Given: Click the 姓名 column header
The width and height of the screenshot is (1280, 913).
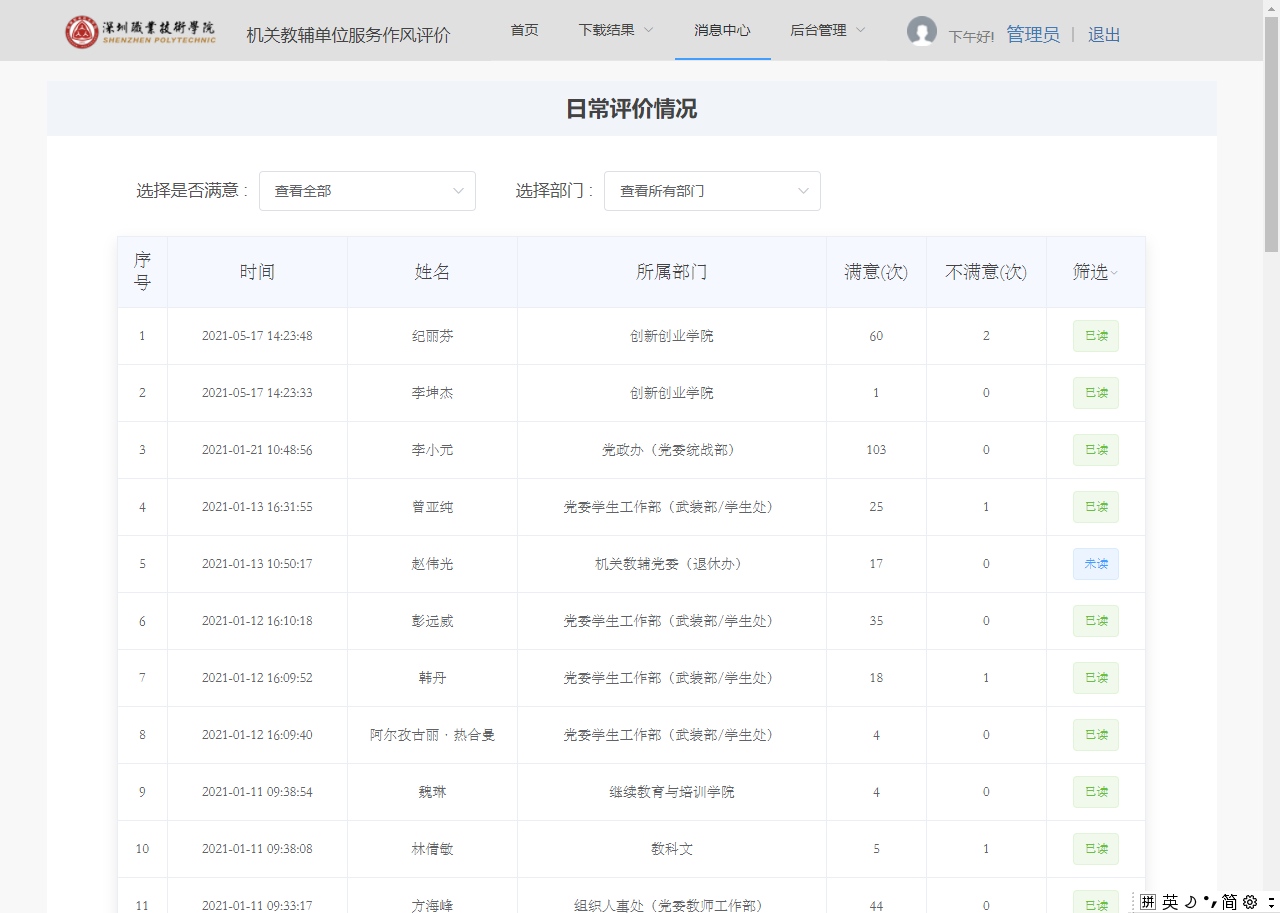Looking at the screenshot, I should (432, 272).
